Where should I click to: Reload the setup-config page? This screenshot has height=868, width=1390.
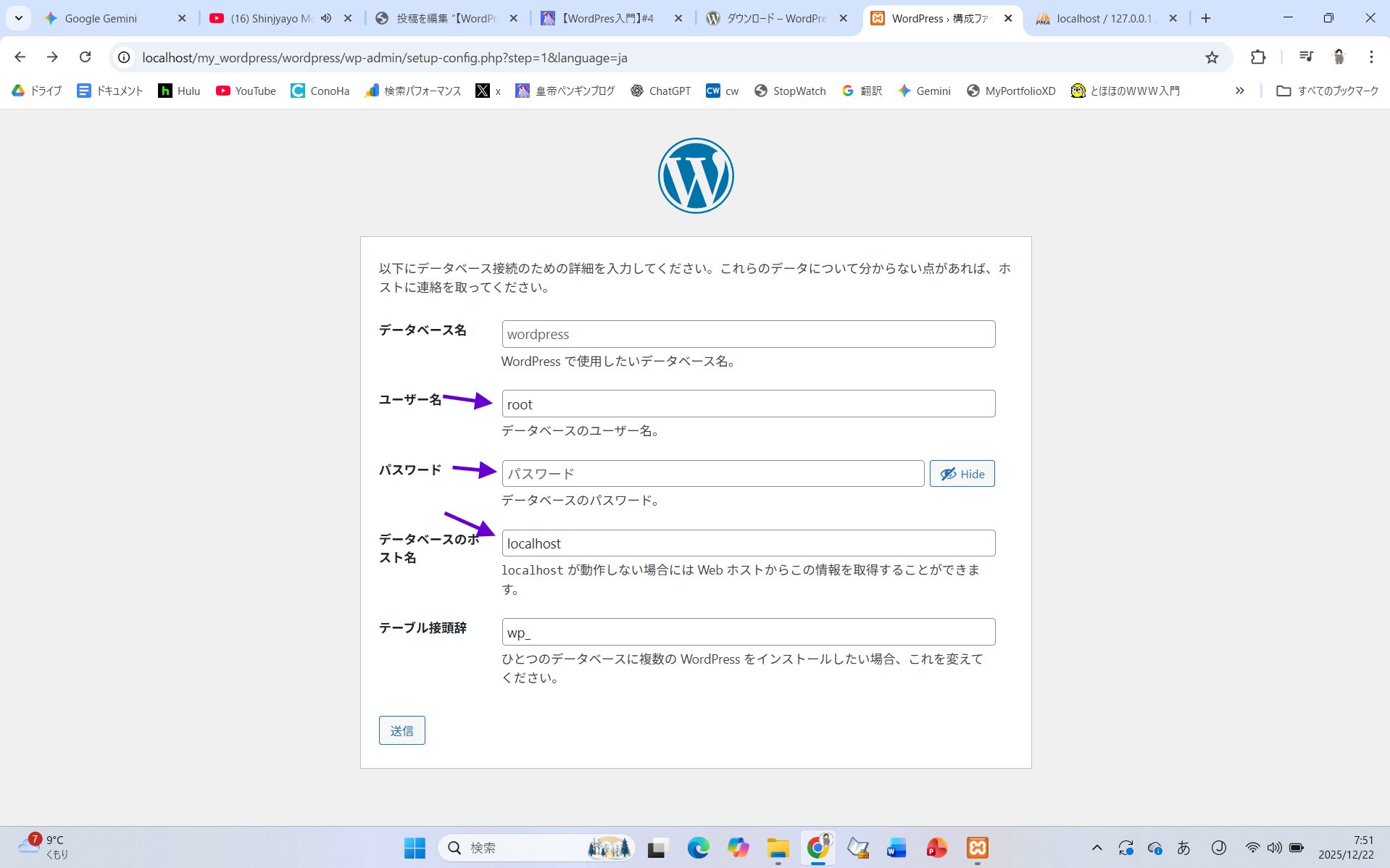coord(85,57)
